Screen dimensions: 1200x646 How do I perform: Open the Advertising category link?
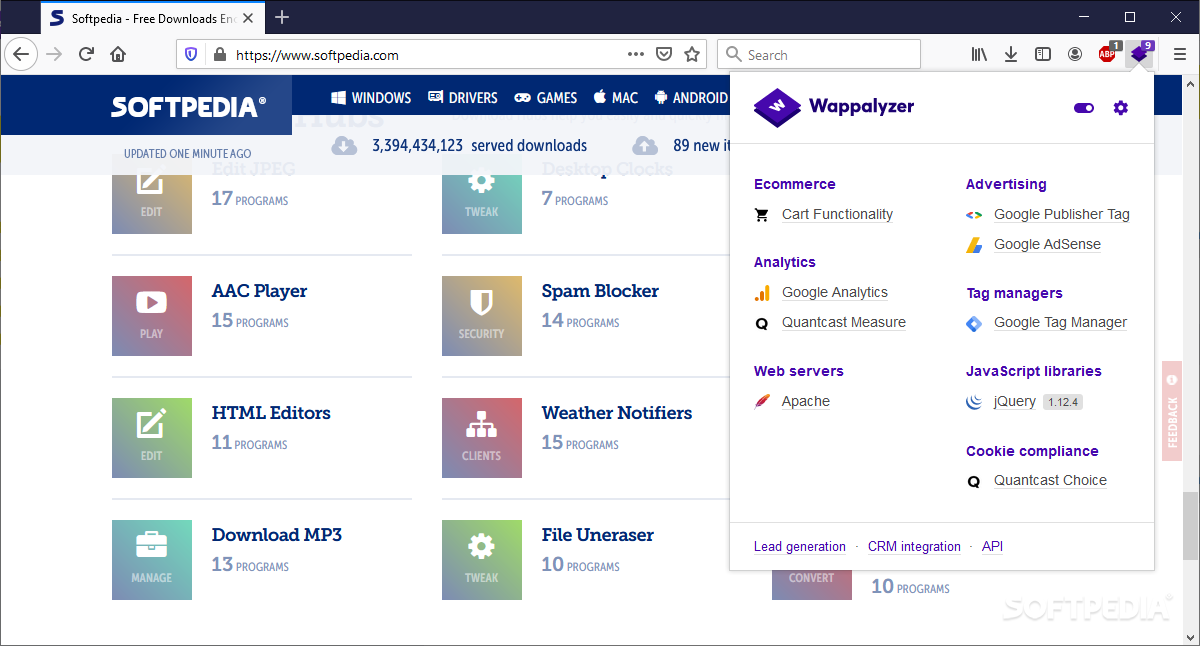coord(1006,184)
